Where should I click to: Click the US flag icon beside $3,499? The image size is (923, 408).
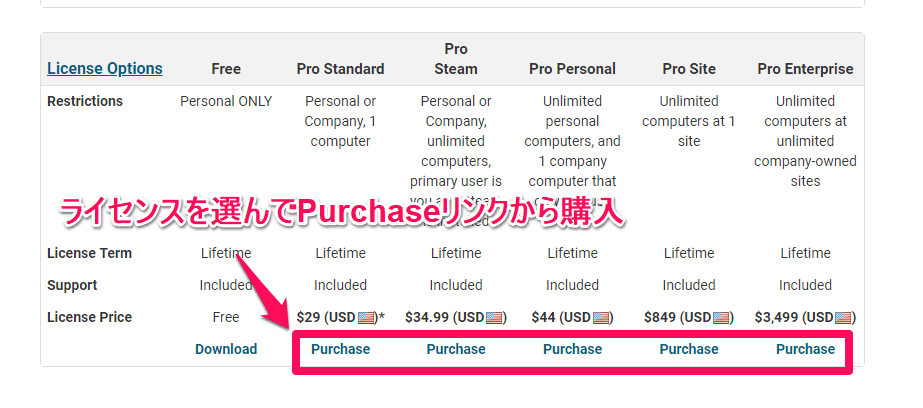coord(844,318)
